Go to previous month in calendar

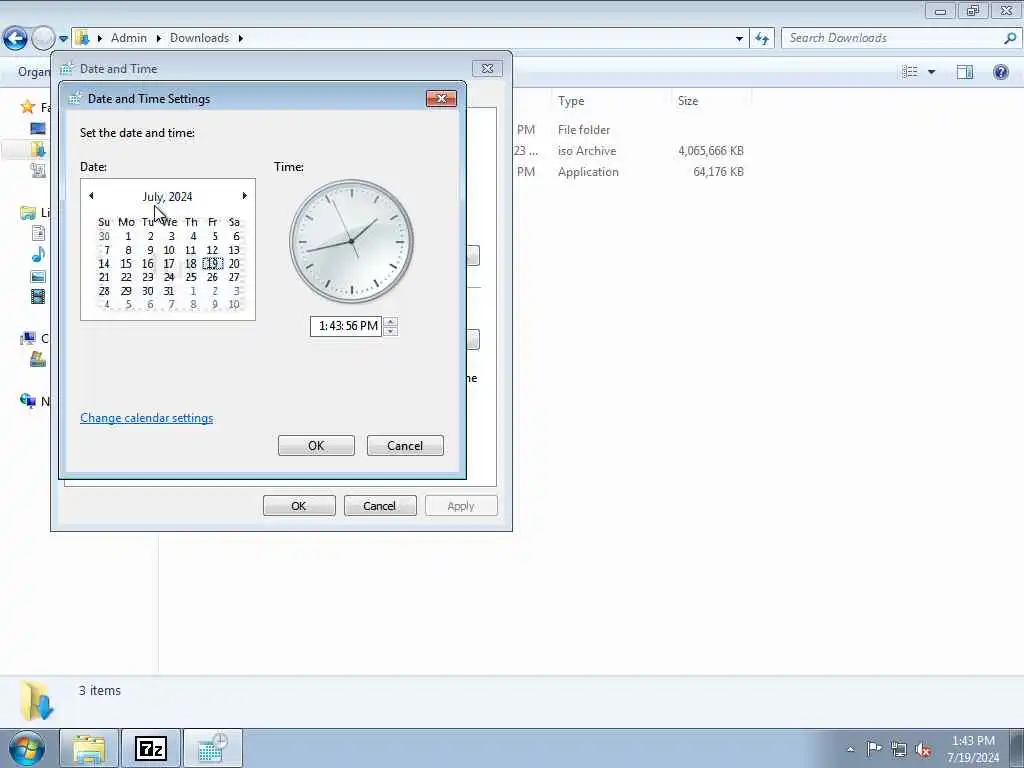tap(91, 196)
